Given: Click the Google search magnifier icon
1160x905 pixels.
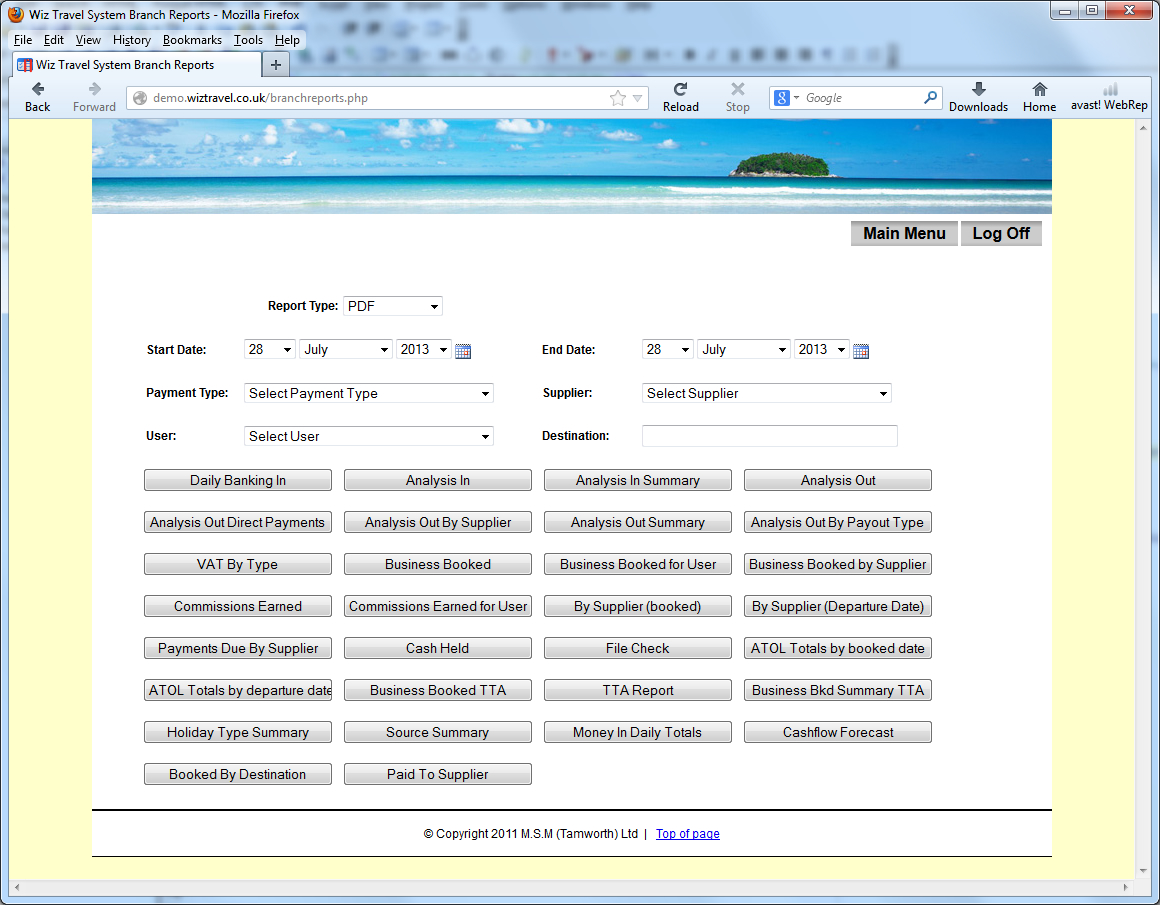Looking at the screenshot, I should click(931, 97).
